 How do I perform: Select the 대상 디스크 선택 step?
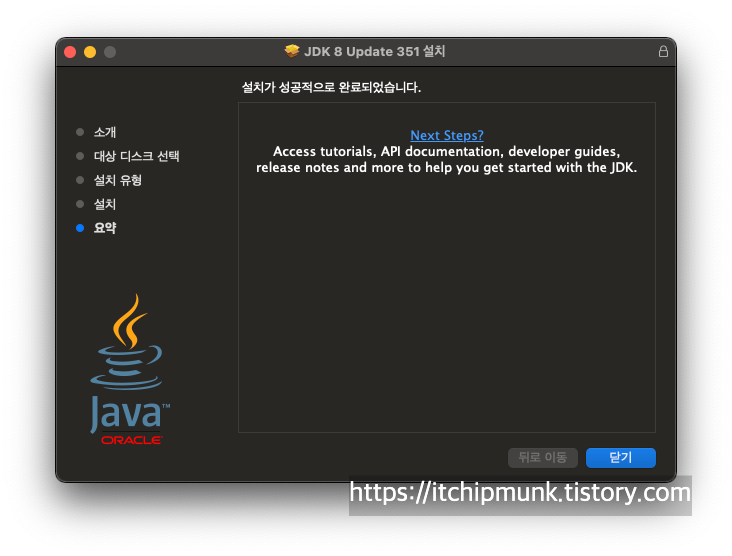coord(136,156)
